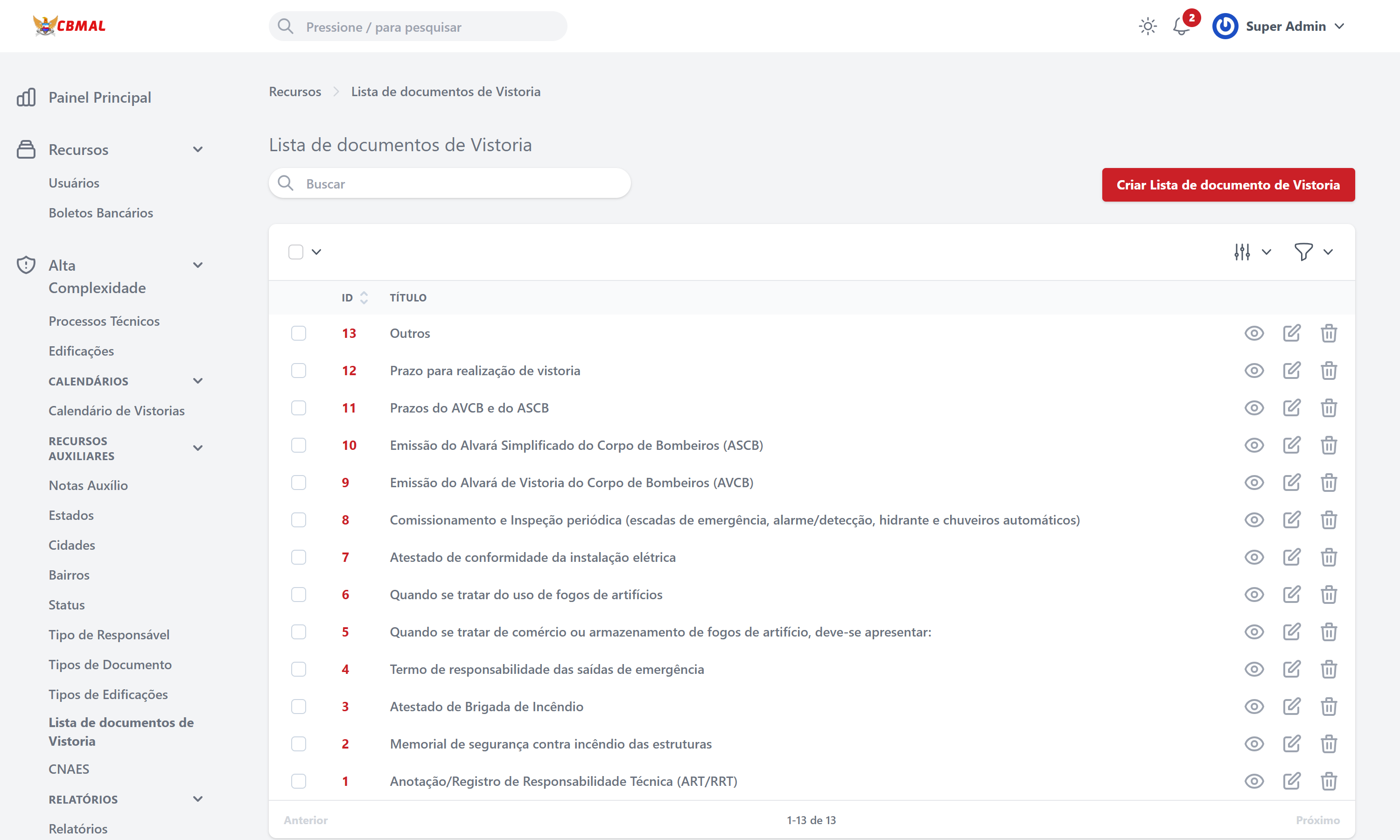Check the select-all checkbox above the table
Screen dimensions: 1400x840
296,252
